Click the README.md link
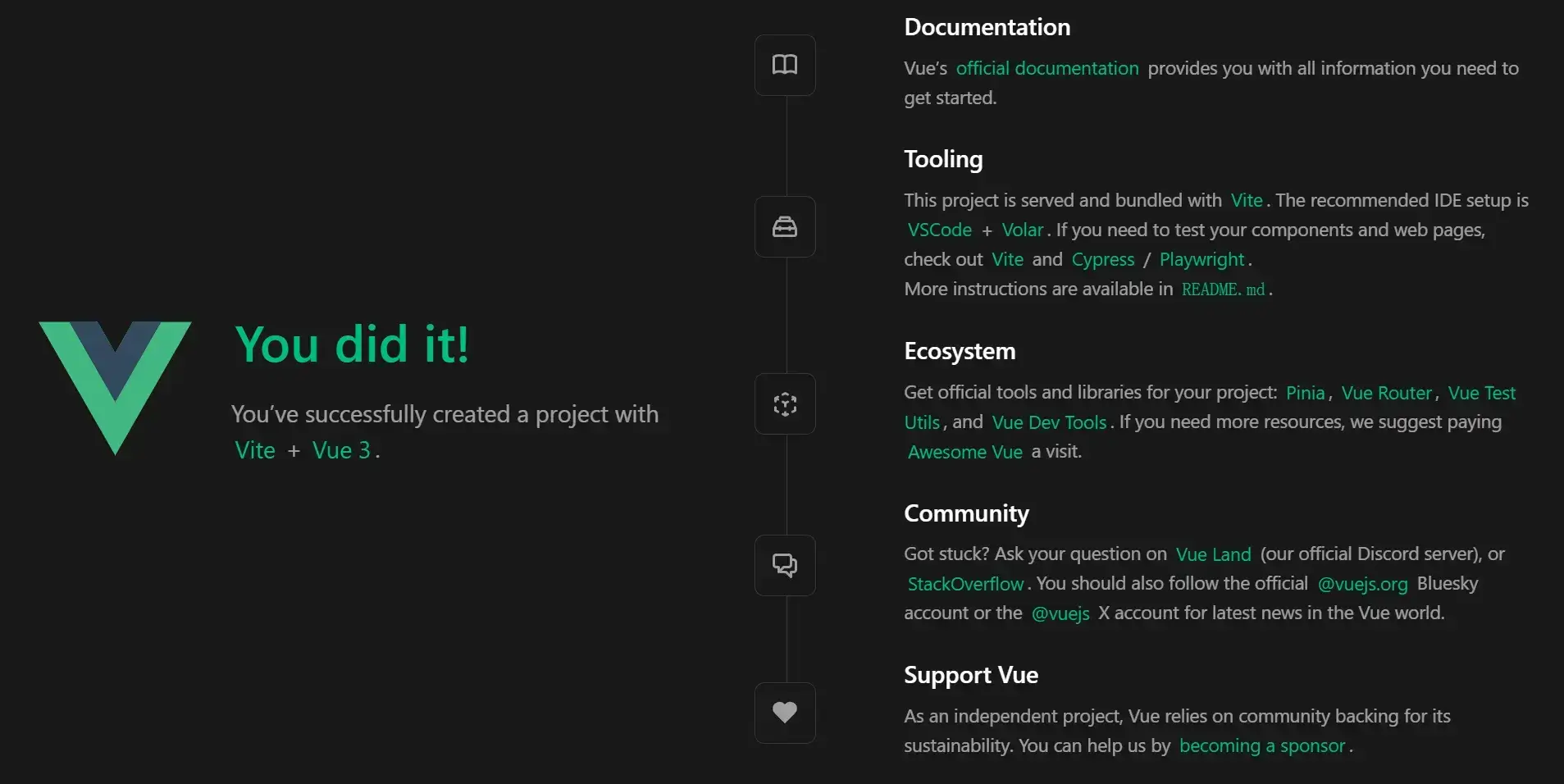Screen dimensions: 1564x784 [1224, 289]
